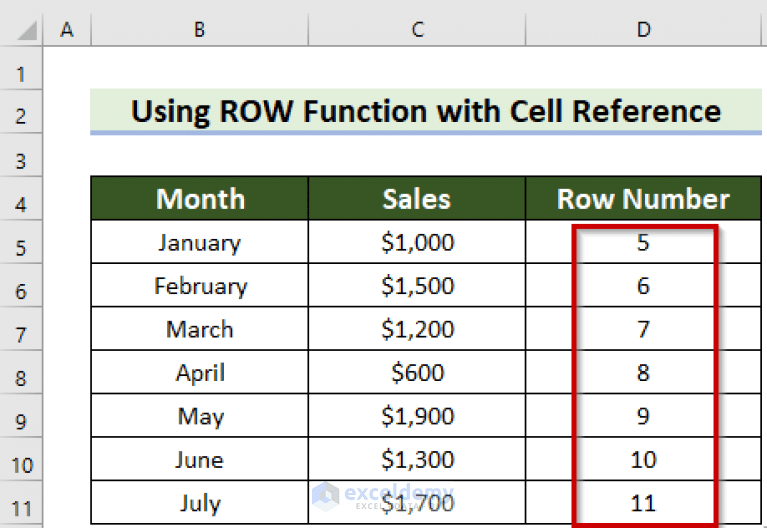This screenshot has height=528, width=767.
Task: Select row 5 header
Action: (21, 242)
